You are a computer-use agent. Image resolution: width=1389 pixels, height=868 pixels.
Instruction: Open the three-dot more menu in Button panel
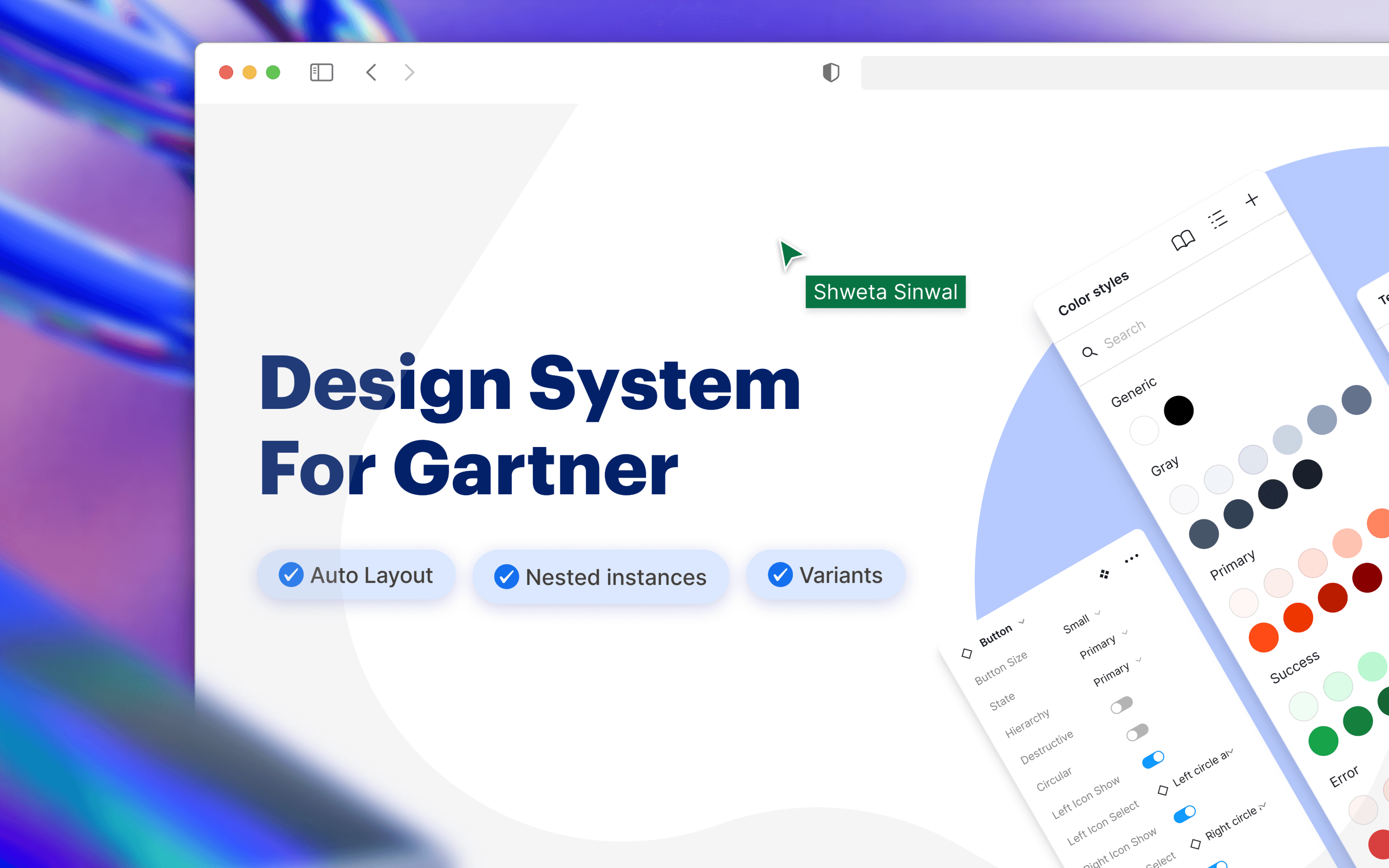[1131, 558]
